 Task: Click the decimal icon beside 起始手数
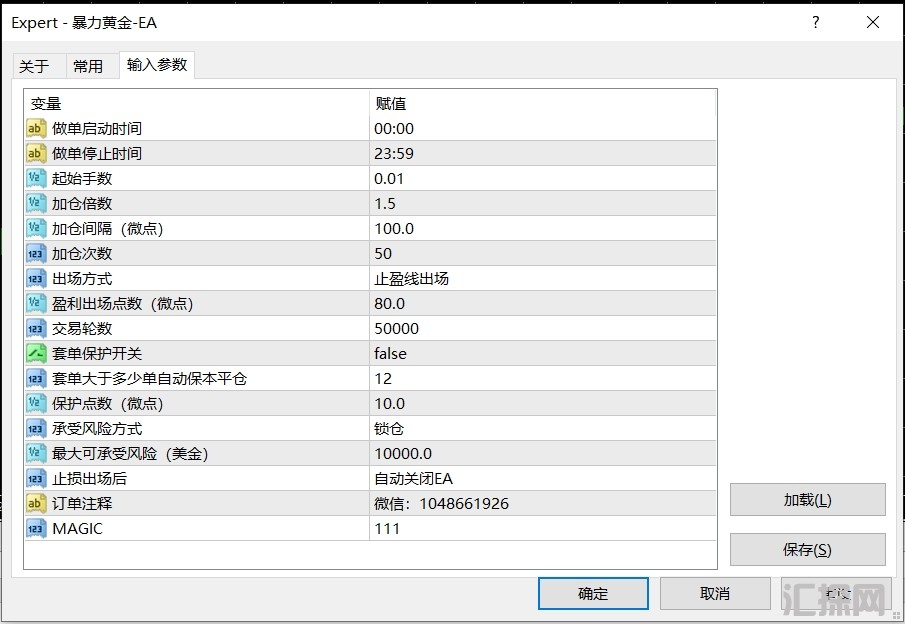[x=36, y=178]
